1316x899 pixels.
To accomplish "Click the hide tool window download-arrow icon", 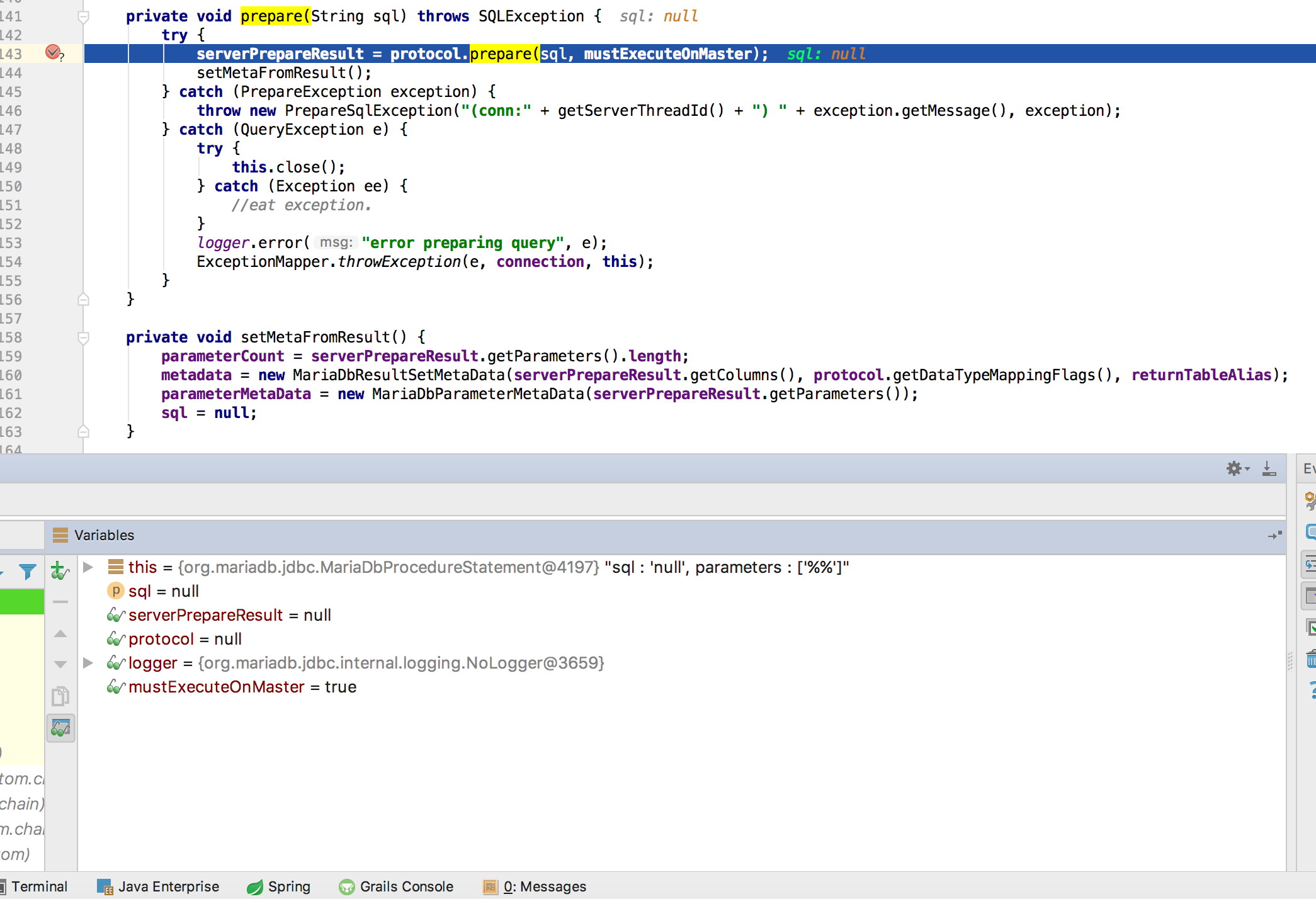I will coord(1269,468).
